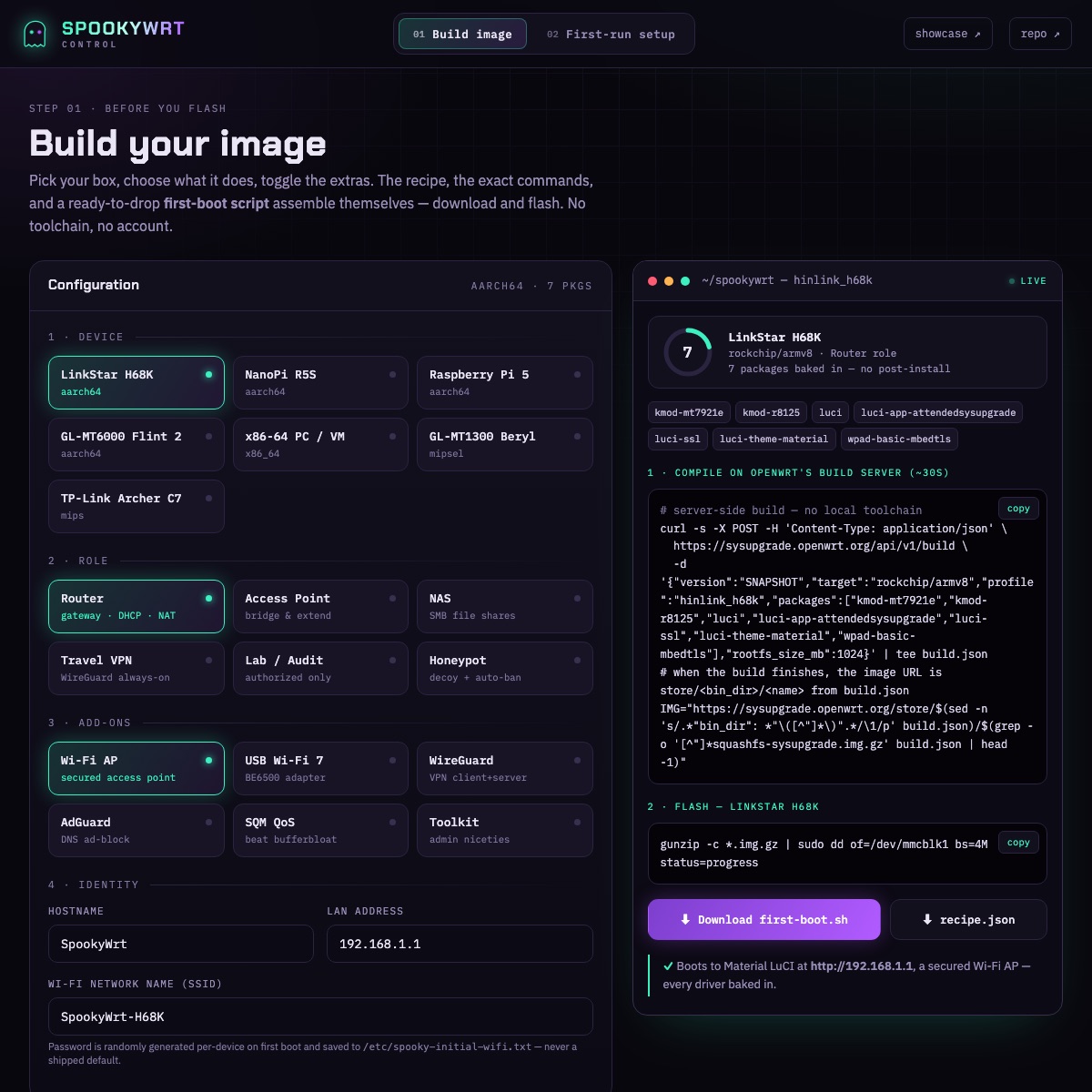Choose the Lab / Audit role
Image resolution: width=1092 pixels, height=1092 pixels.
pos(320,668)
